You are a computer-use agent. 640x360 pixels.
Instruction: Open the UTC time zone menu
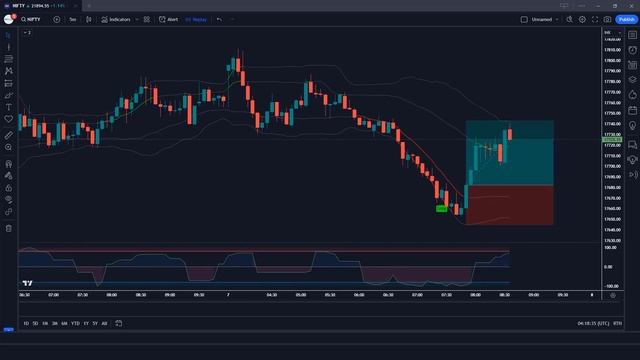click(x=593, y=323)
